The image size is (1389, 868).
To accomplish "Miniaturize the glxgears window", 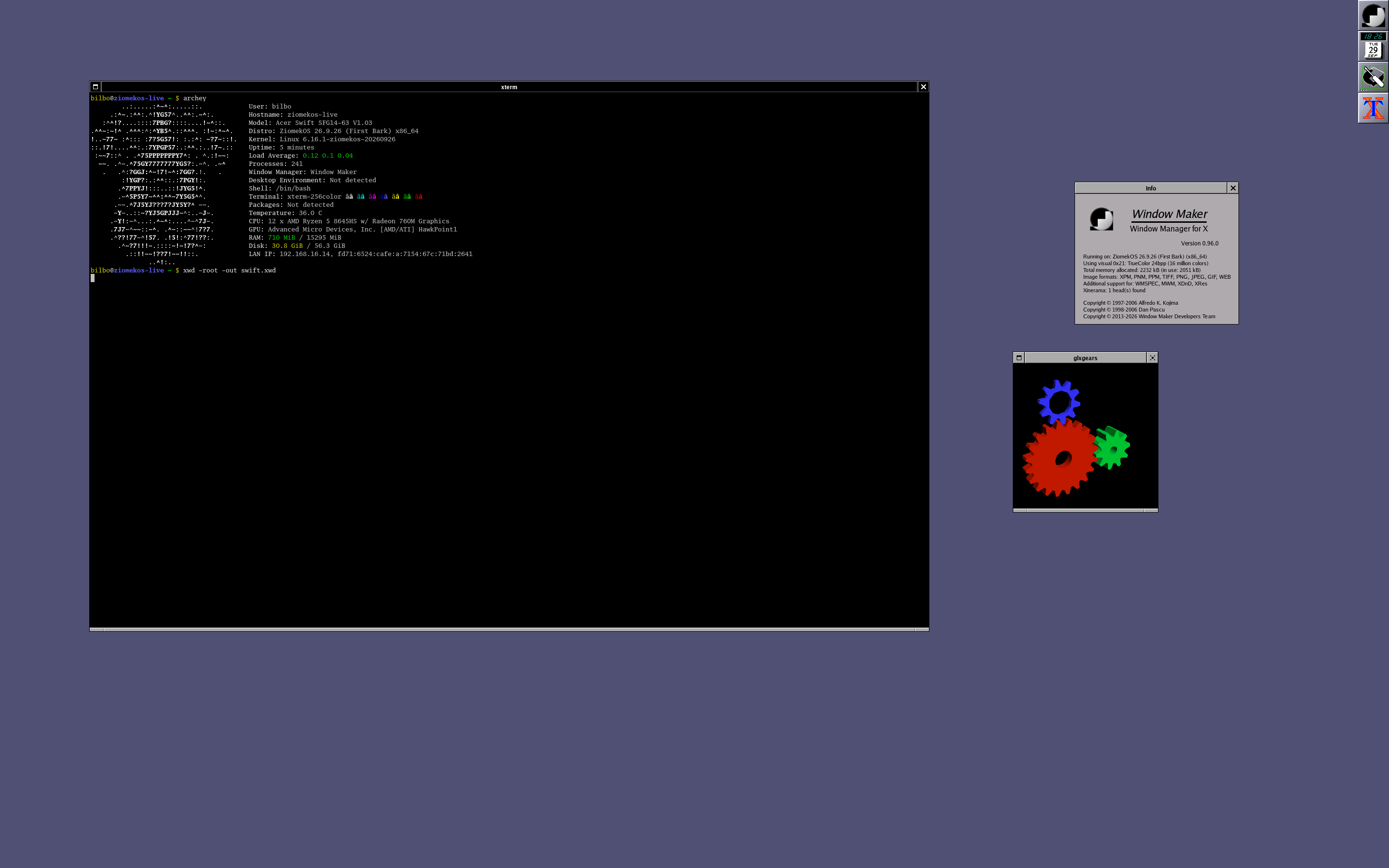I will click(x=1019, y=358).
